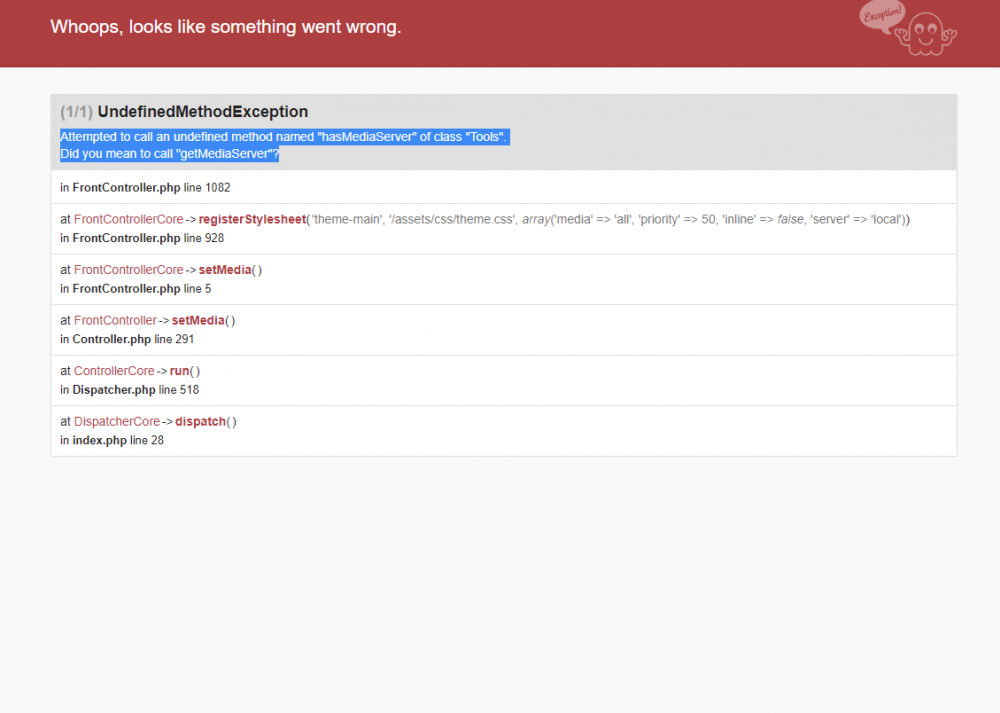Click the "Whoops, looks like something went wrong" header
The height and width of the screenshot is (713, 1000).
[x=225, y=27]
